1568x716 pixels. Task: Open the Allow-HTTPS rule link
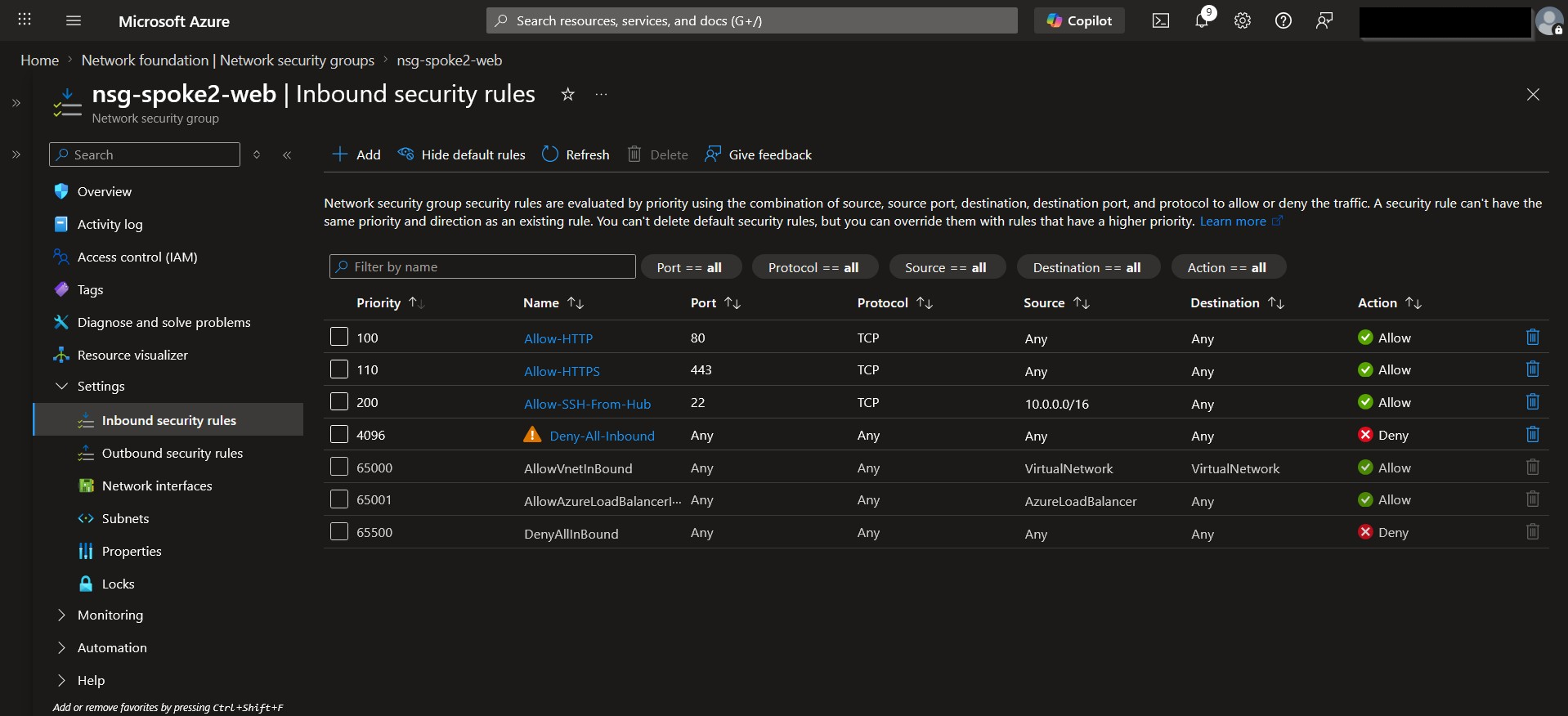[x=562, y=370]
